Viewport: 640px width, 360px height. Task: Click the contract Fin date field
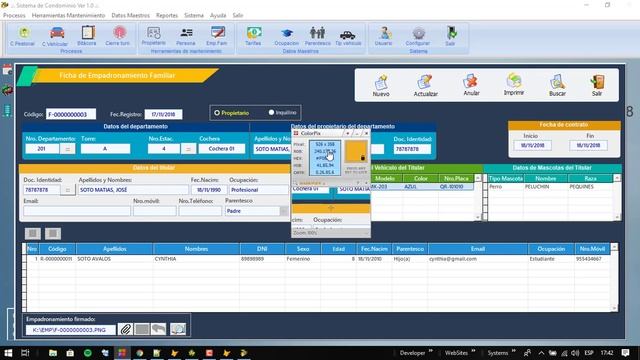point(588,145)
